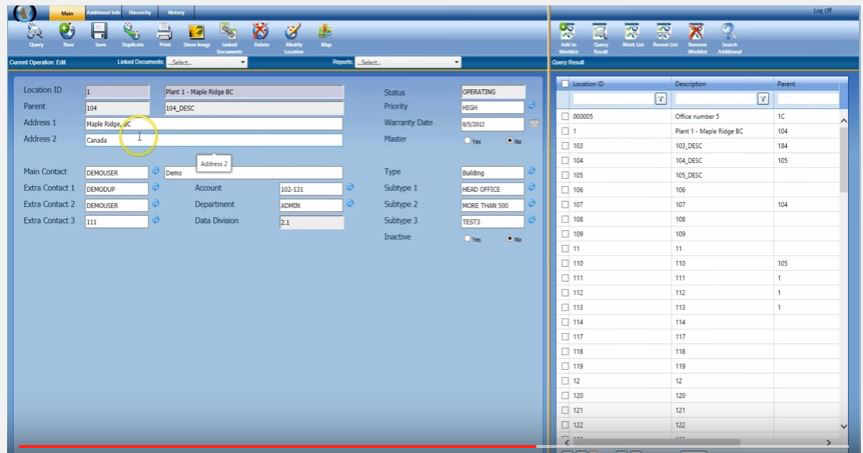Open the Warranty Date calendar picker
The image size is (863, 453).
(x=533, y=124)
